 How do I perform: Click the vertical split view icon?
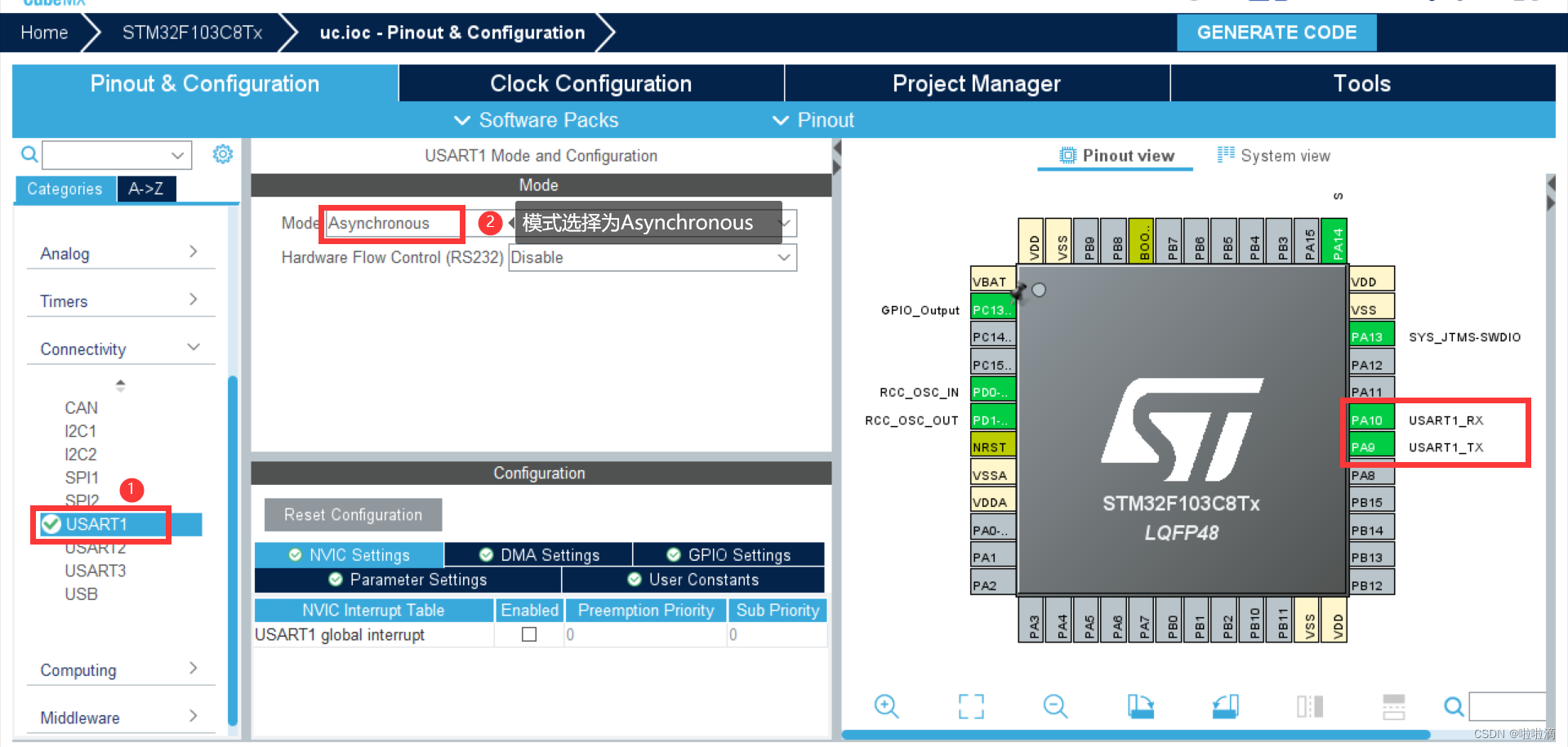[x=1310, y=706]
